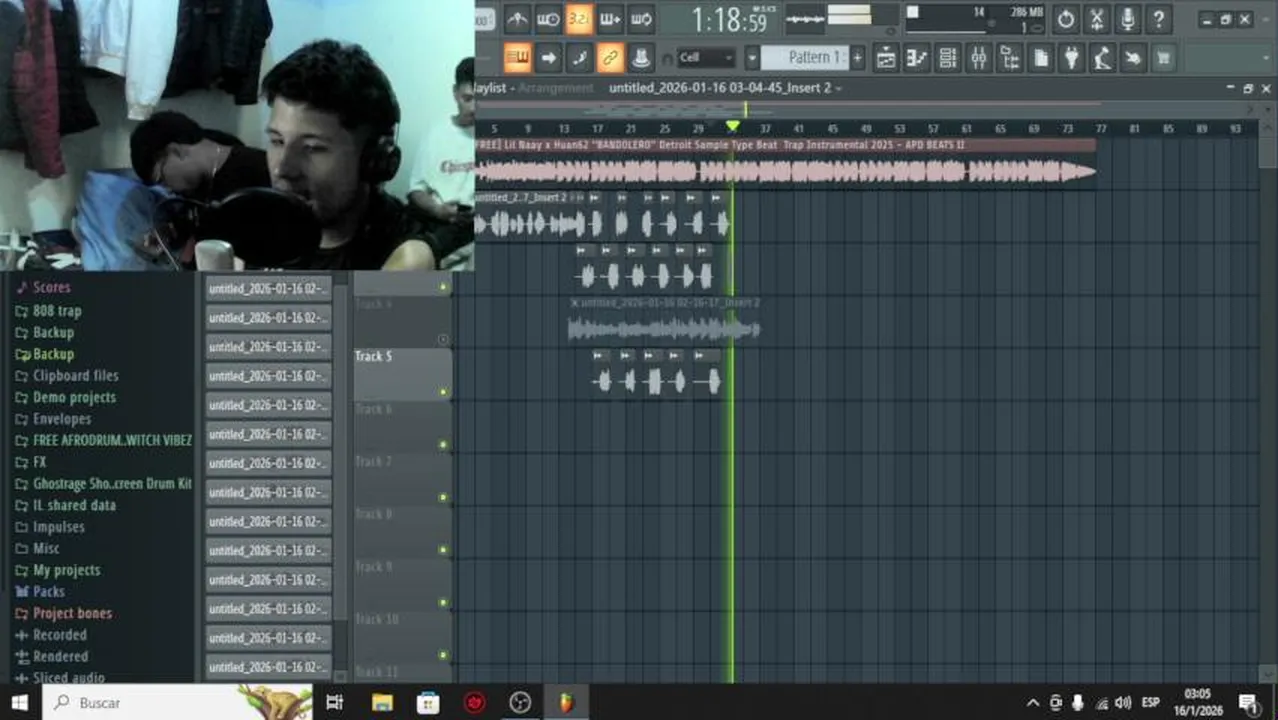
Task: Mute Track 10 with its green light
Action: tap(443, 654)
